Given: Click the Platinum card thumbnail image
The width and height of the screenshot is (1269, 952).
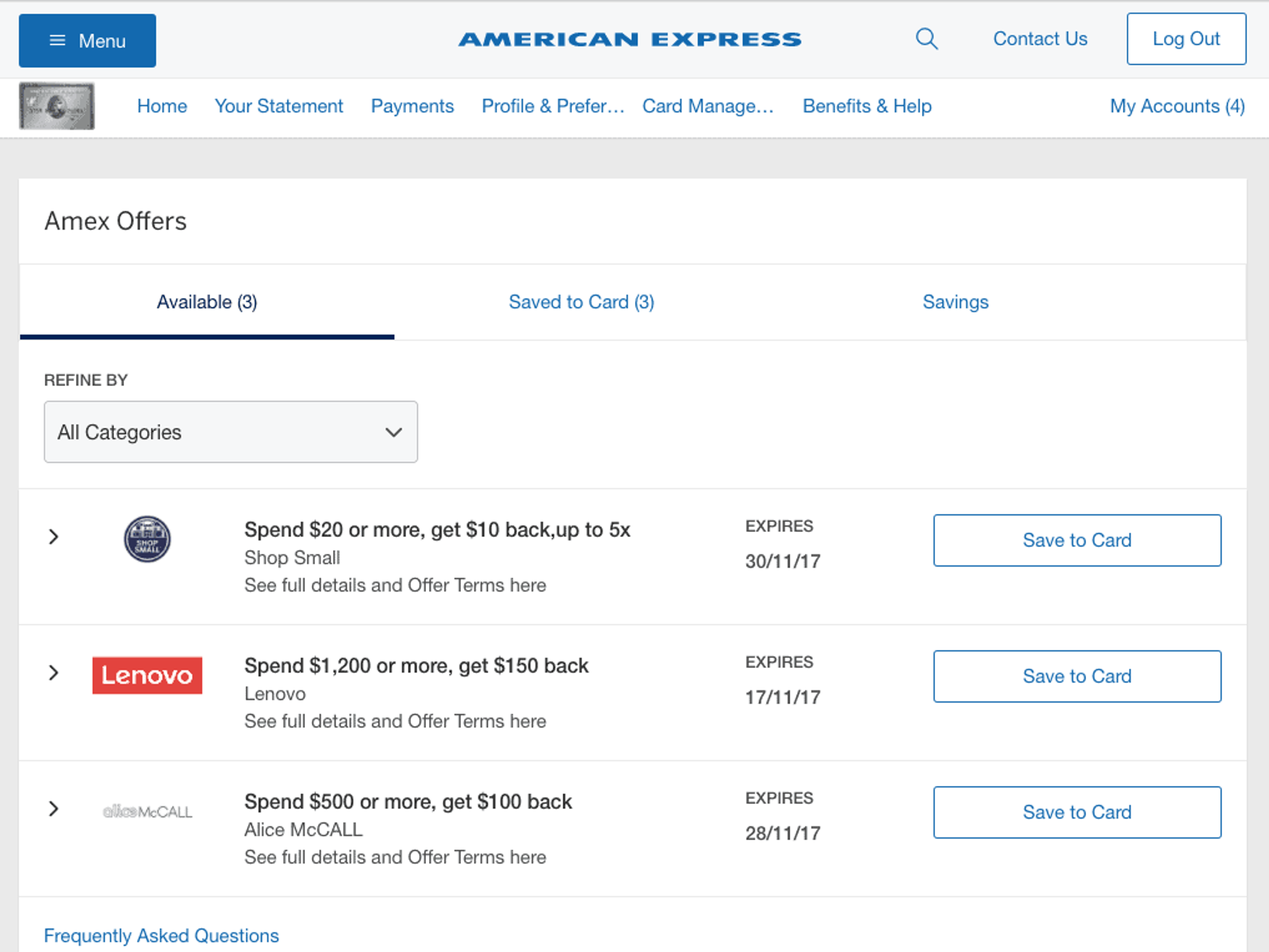Looking at the screenshot, I should [x=57, y=106].
